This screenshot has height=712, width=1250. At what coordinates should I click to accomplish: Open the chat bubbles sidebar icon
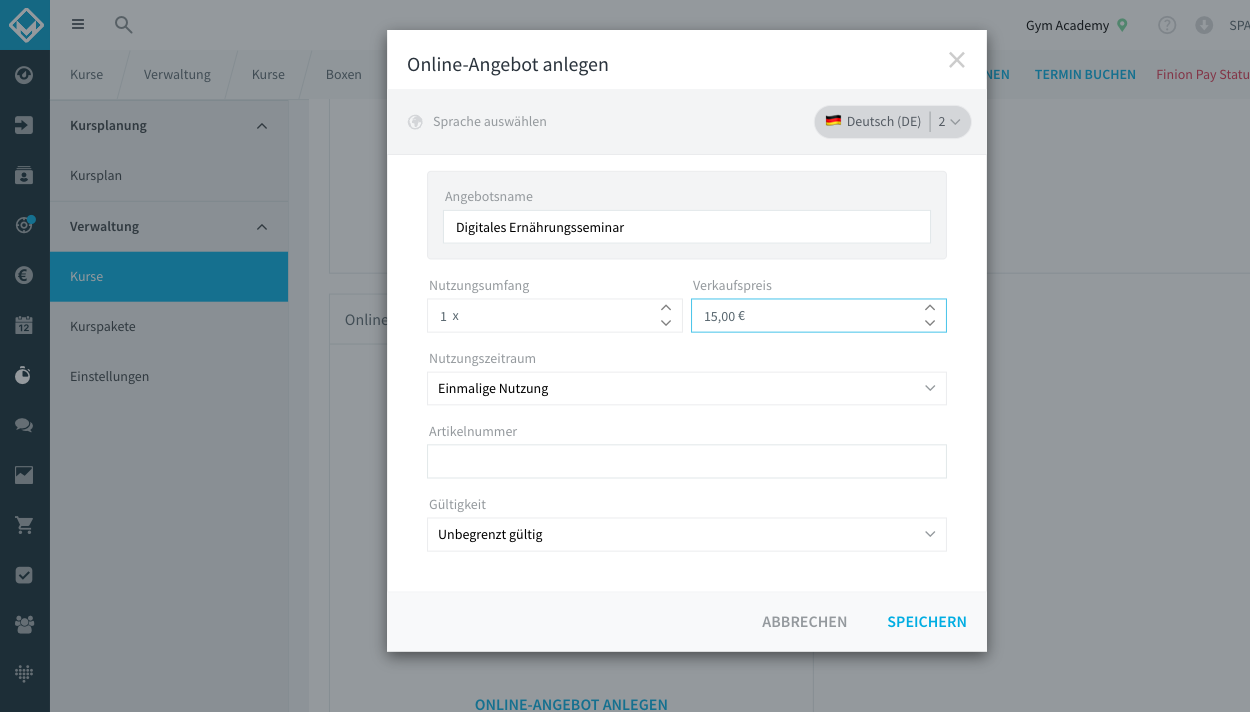click(x=25, y=425)
